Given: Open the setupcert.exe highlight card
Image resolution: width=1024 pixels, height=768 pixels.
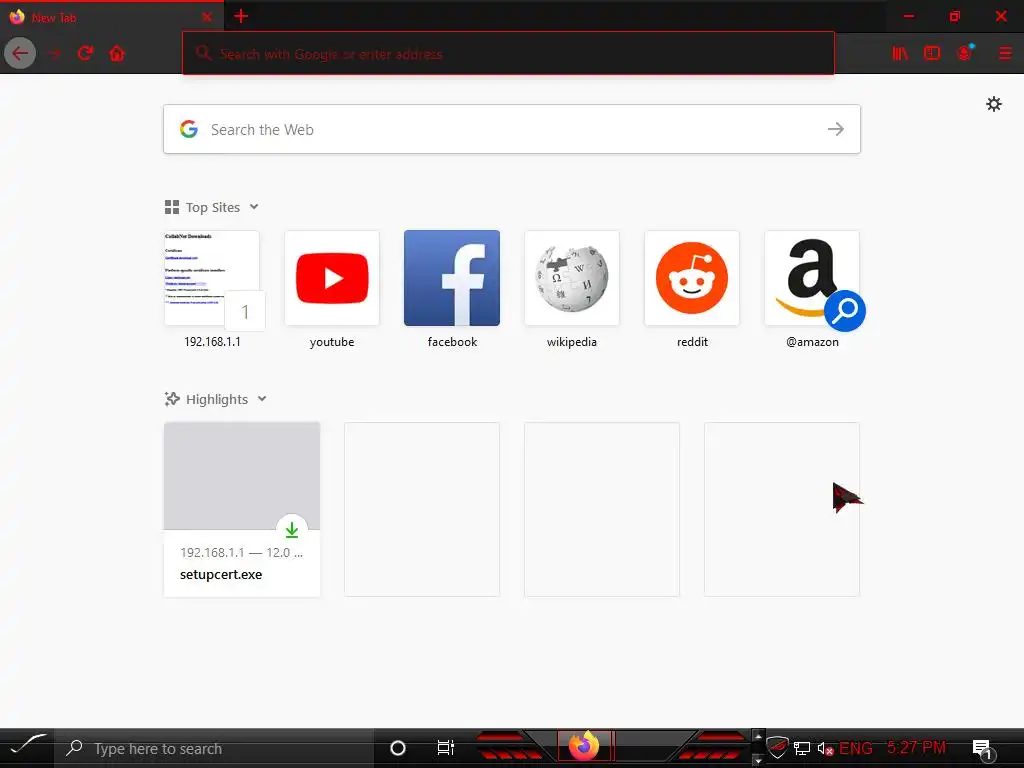Looking at the screenshot, I should pyautogui.click(x=242, y=509).
